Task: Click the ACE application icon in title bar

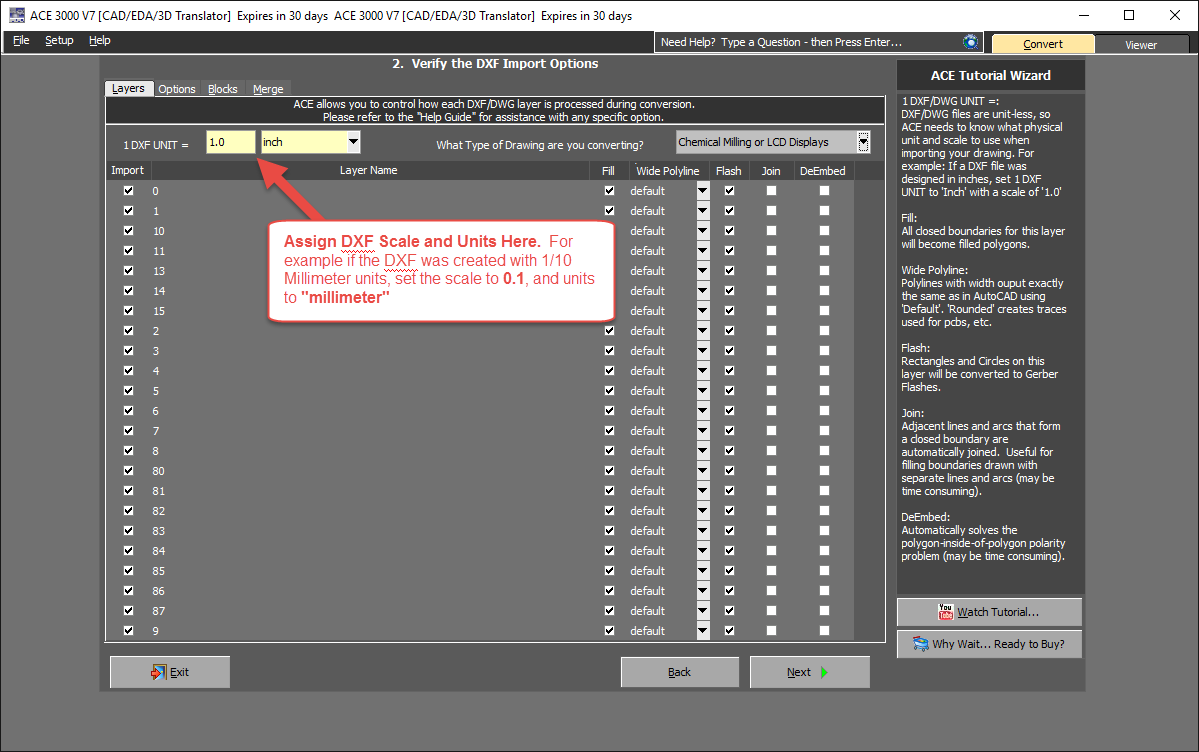Action: (16, 15)
